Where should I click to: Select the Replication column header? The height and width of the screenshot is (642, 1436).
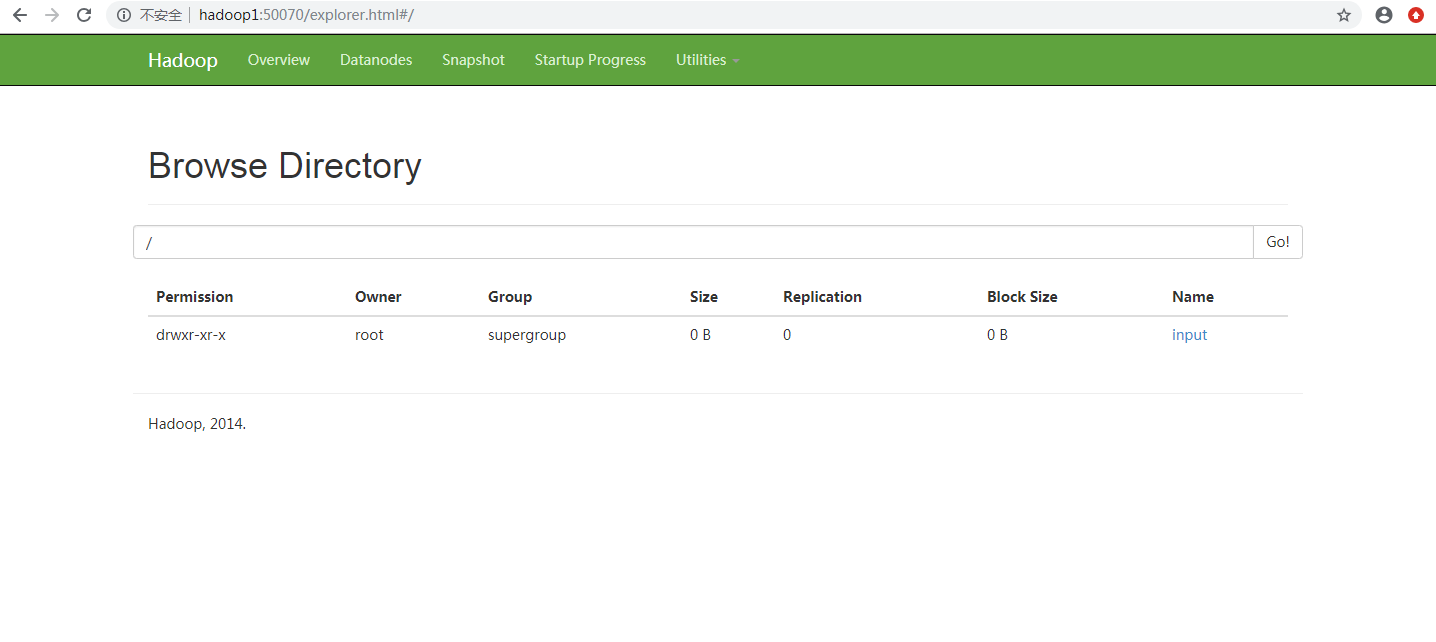point(822,297)
